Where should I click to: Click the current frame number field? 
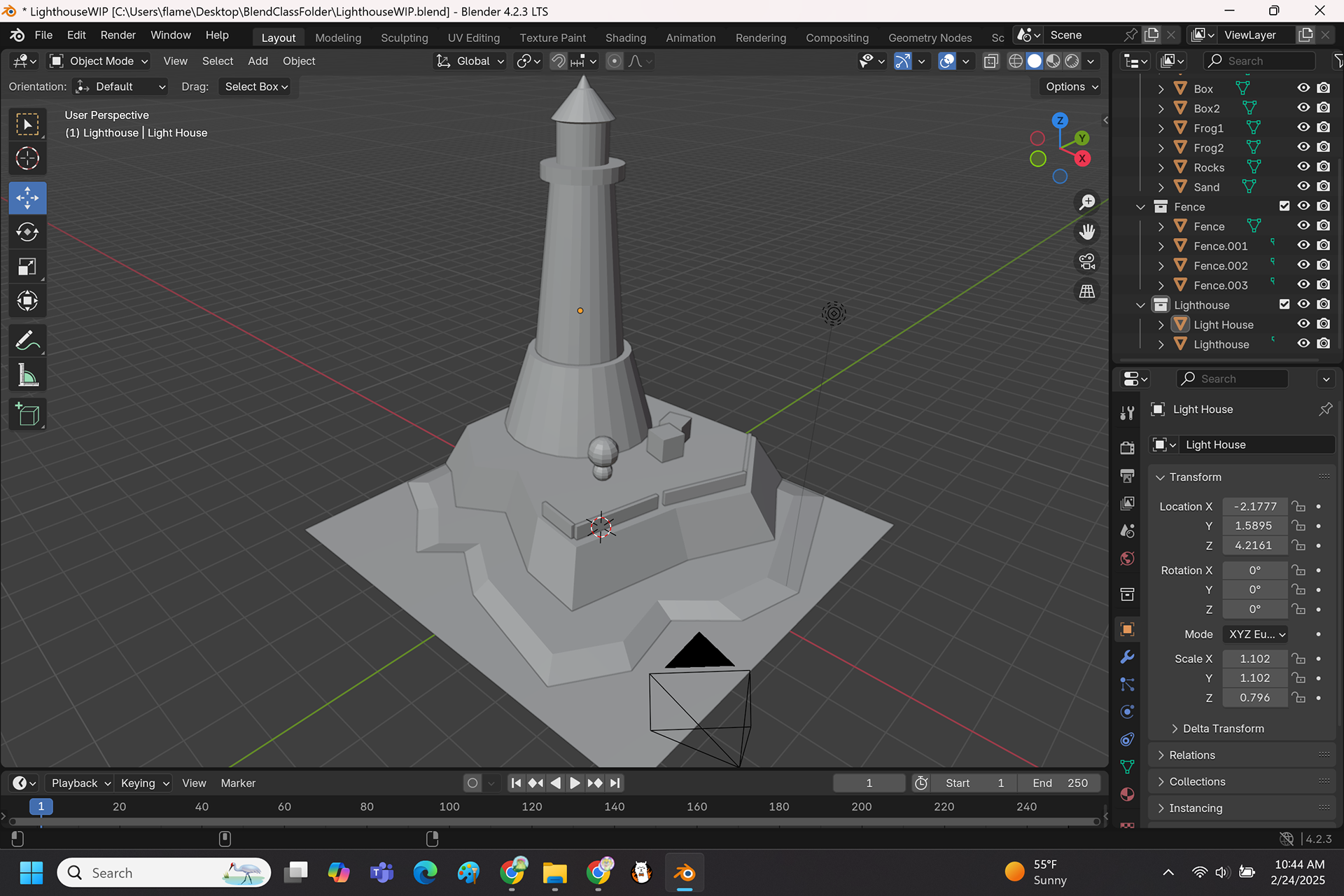click(869, 783)
